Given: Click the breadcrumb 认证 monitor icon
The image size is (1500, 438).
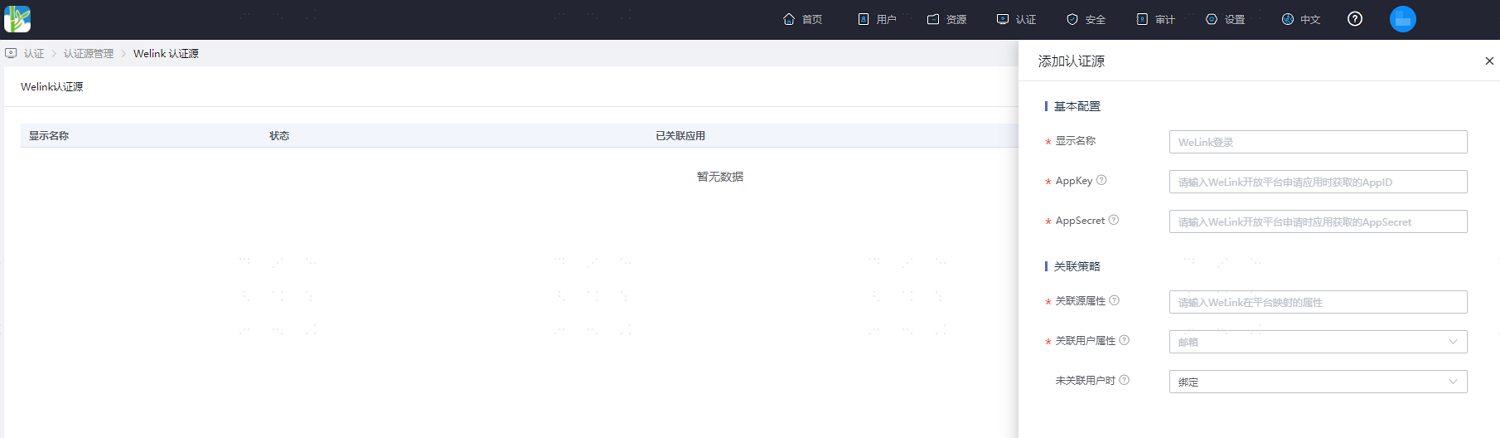Looking at the screenshot, I should 11,53.
